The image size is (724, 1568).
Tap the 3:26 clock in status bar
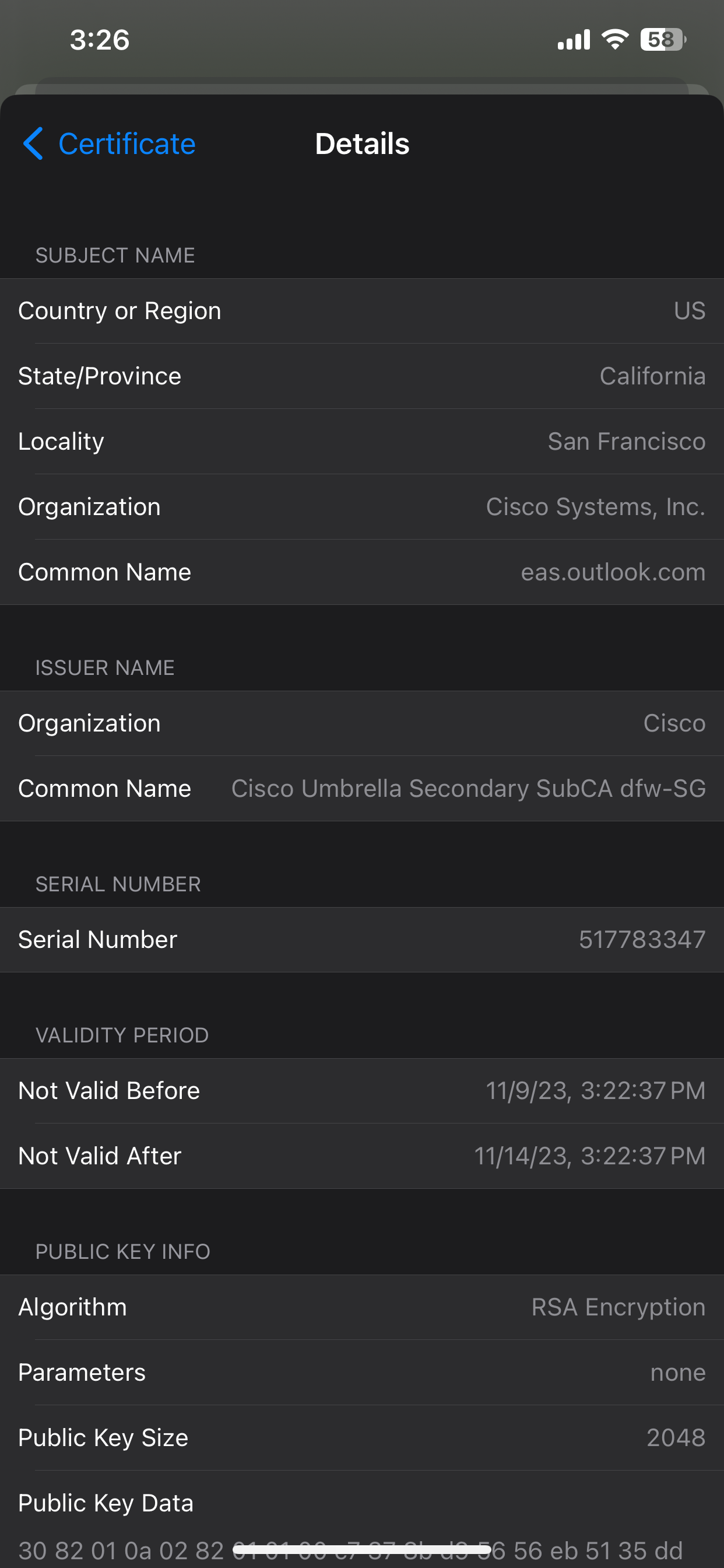pos(100,40)
